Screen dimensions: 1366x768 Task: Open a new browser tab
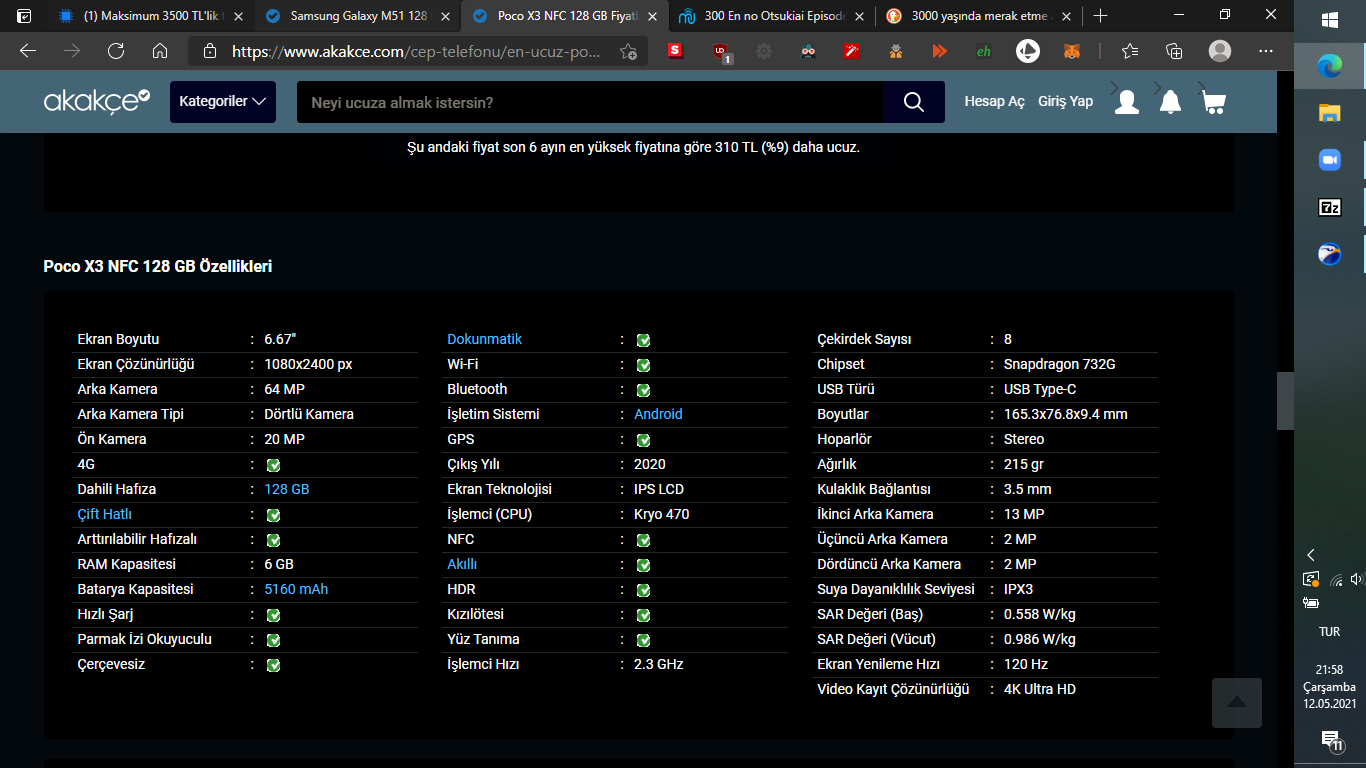(x=1100, y=16)
